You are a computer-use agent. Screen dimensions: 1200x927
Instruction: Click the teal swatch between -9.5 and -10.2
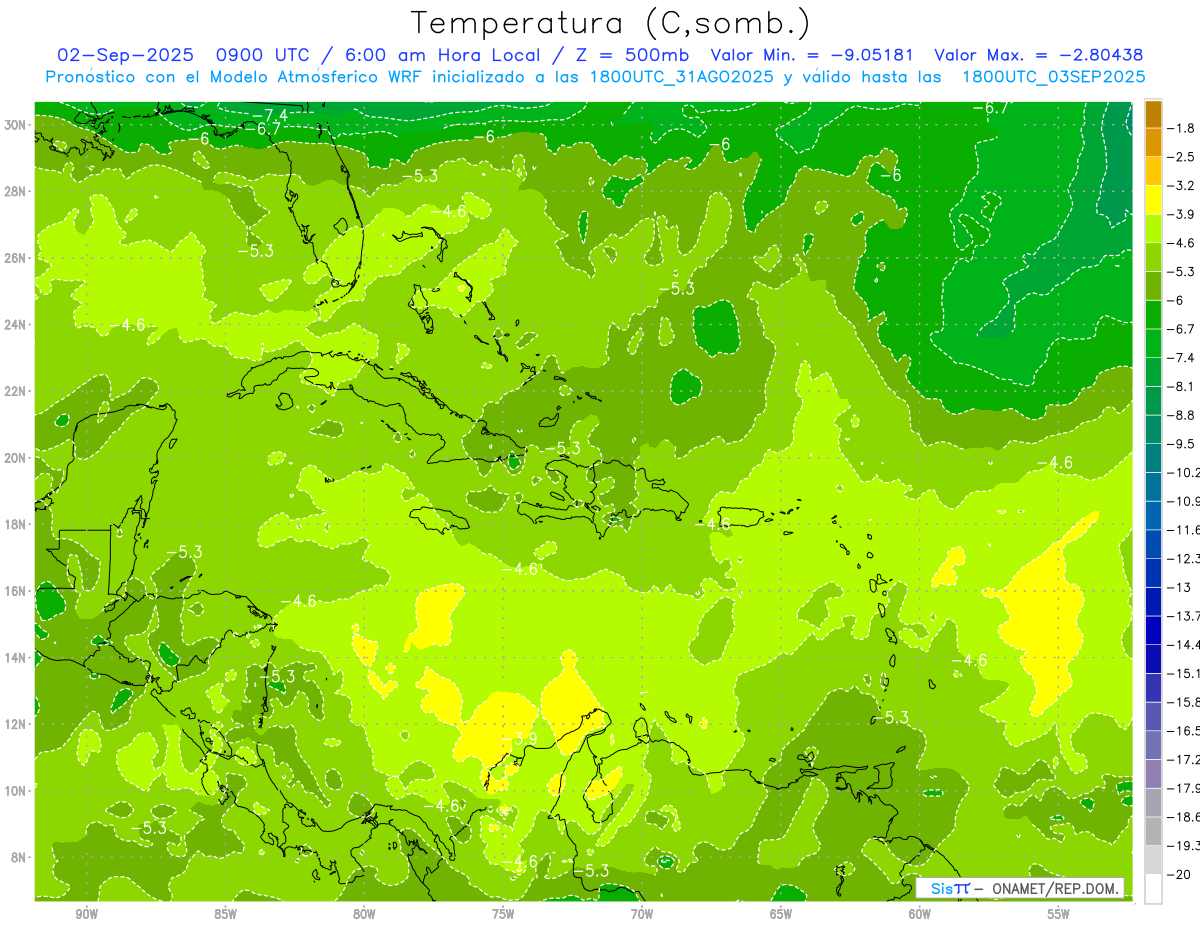pyautogui.click(x=1153, y=459)
